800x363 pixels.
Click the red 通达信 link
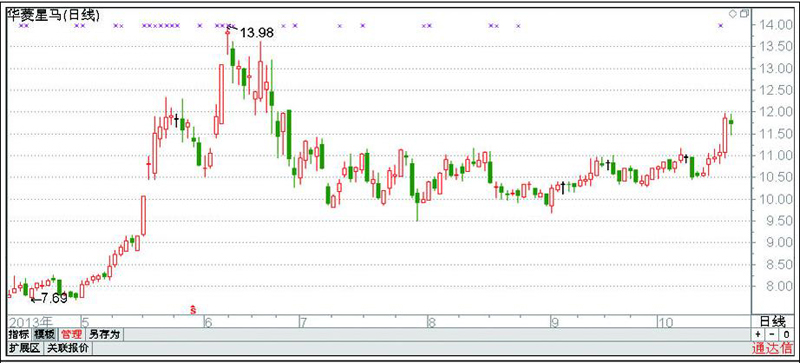point(771,349)
